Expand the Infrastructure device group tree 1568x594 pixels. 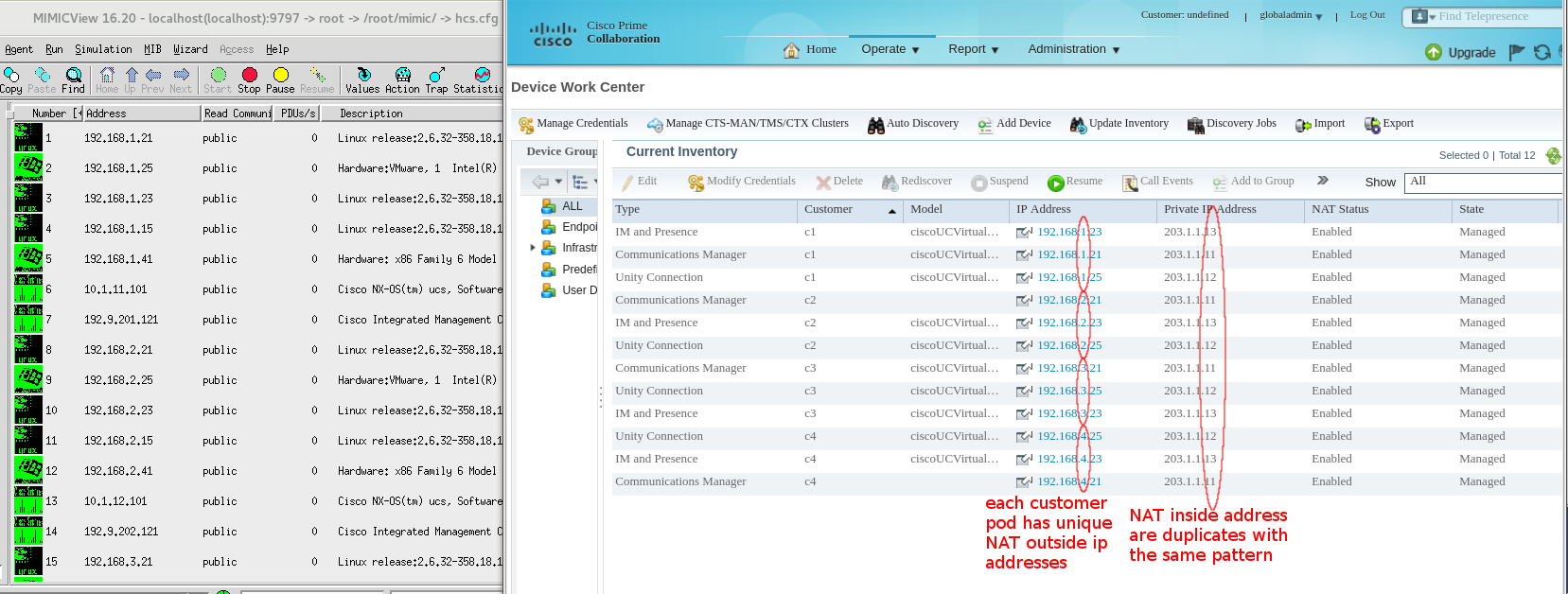pos(533,248)
